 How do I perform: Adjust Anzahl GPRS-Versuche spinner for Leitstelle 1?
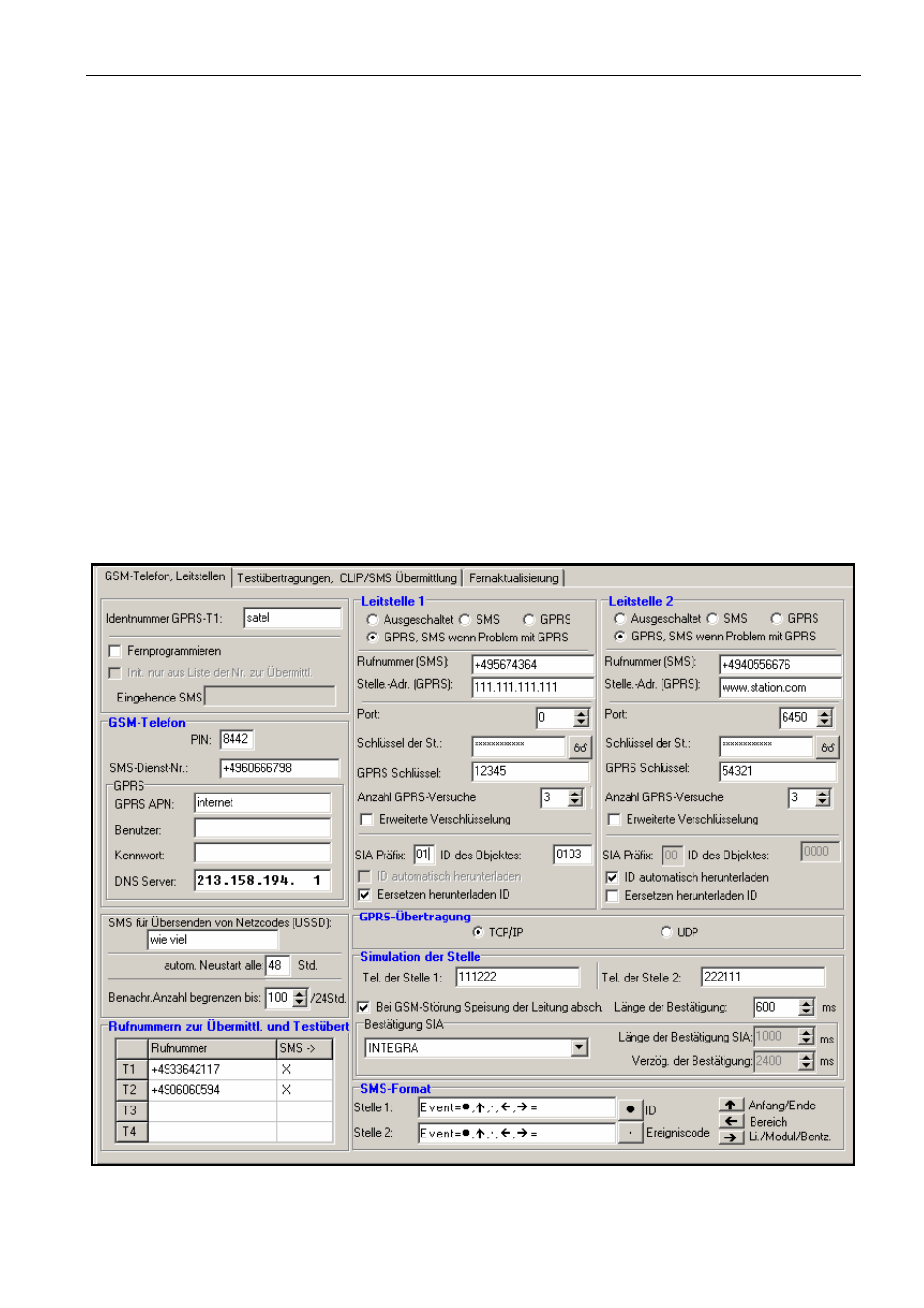pyautogui.click(x=575, y=797)
